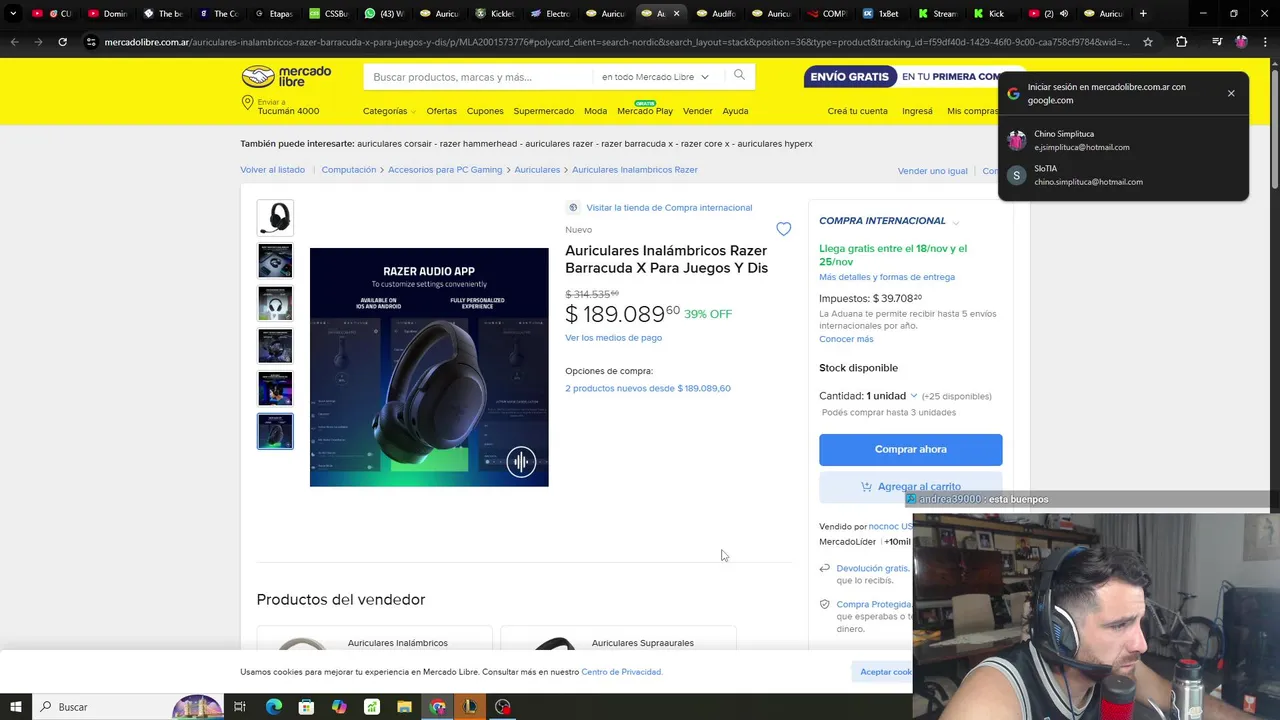Click the Chrome icon in the taskbar
Viewport: 1280px width, 720px height.
(437, 707)
